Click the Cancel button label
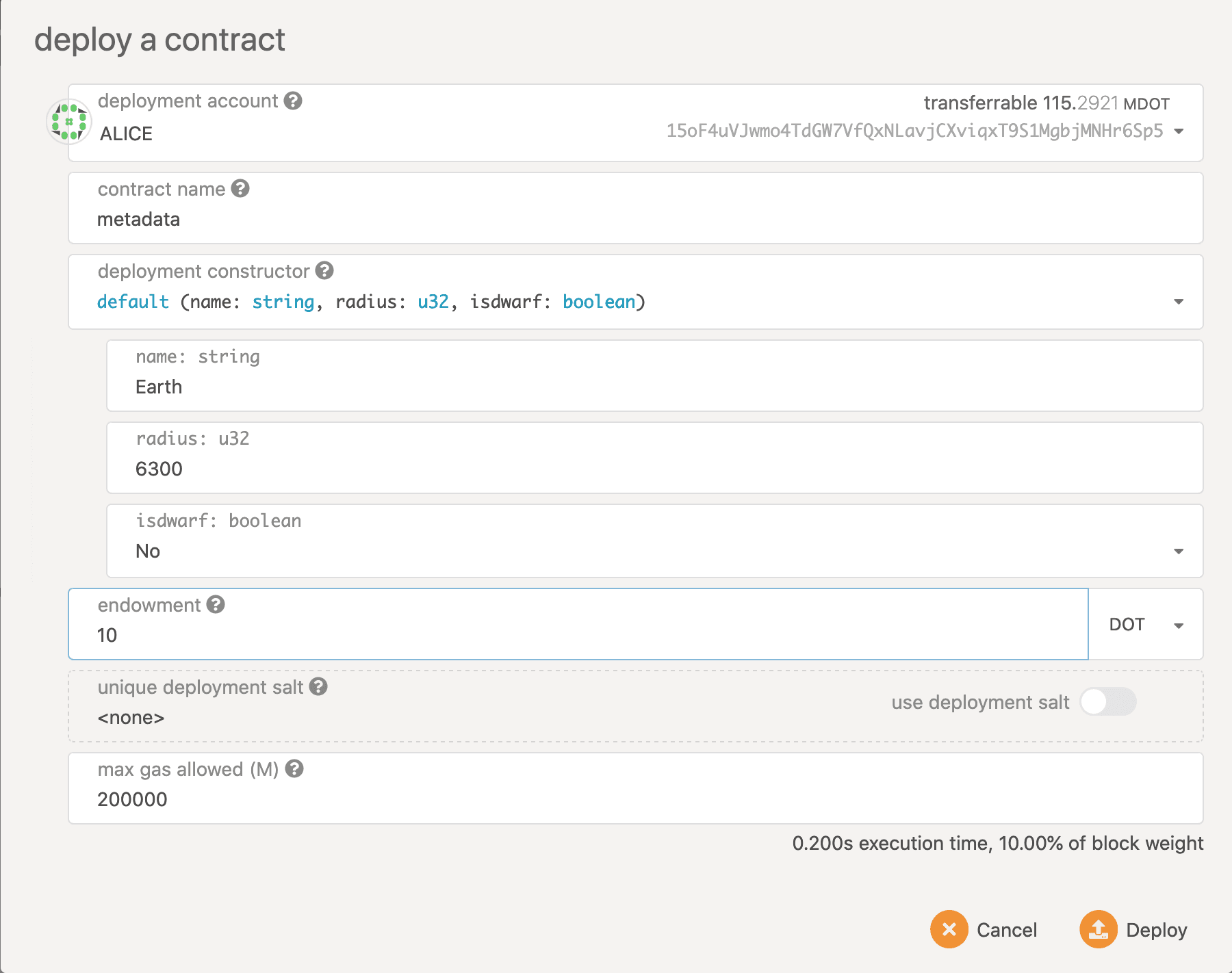This screenshot has width=1232, height=973. click(1007, 930)
